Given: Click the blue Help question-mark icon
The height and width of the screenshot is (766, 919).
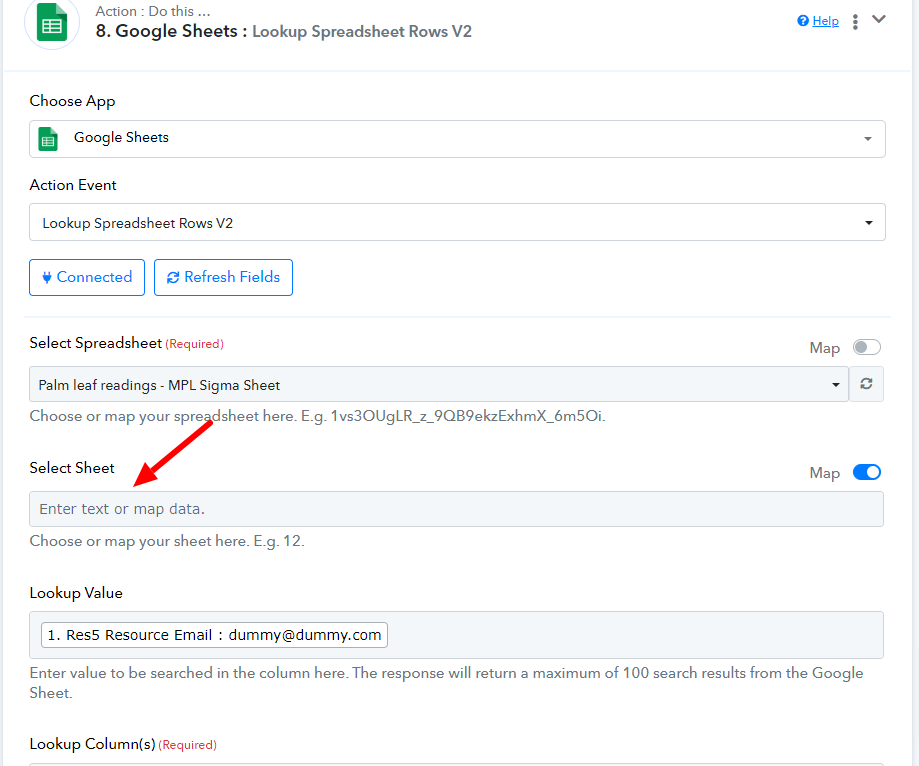Looking at the screenshot, I should [x=803, y=21].
